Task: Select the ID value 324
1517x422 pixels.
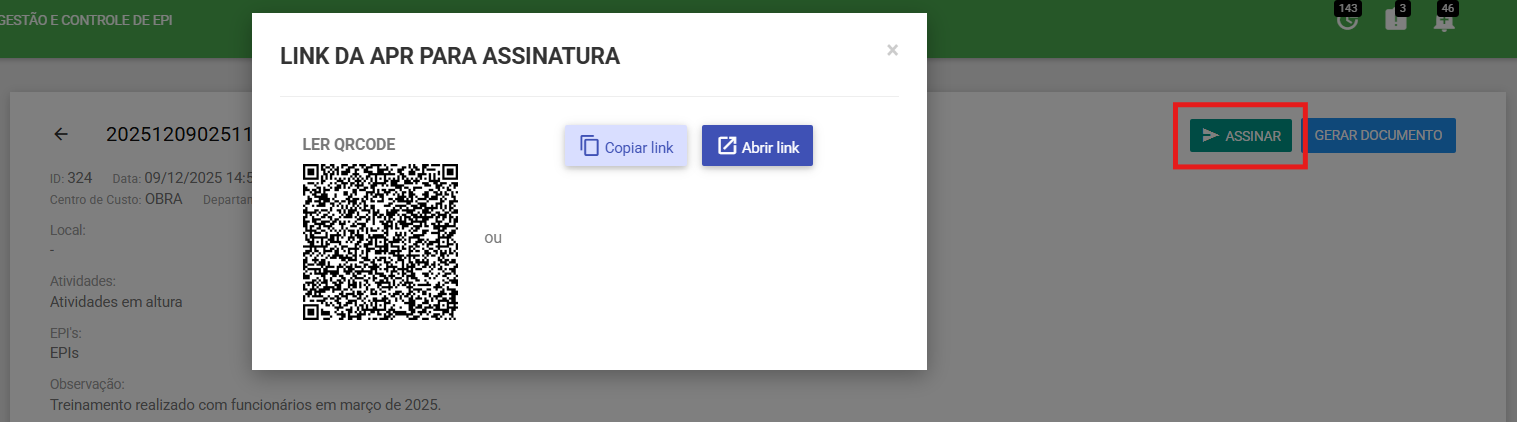Action: pyautogui.click(x=80, y=178)
